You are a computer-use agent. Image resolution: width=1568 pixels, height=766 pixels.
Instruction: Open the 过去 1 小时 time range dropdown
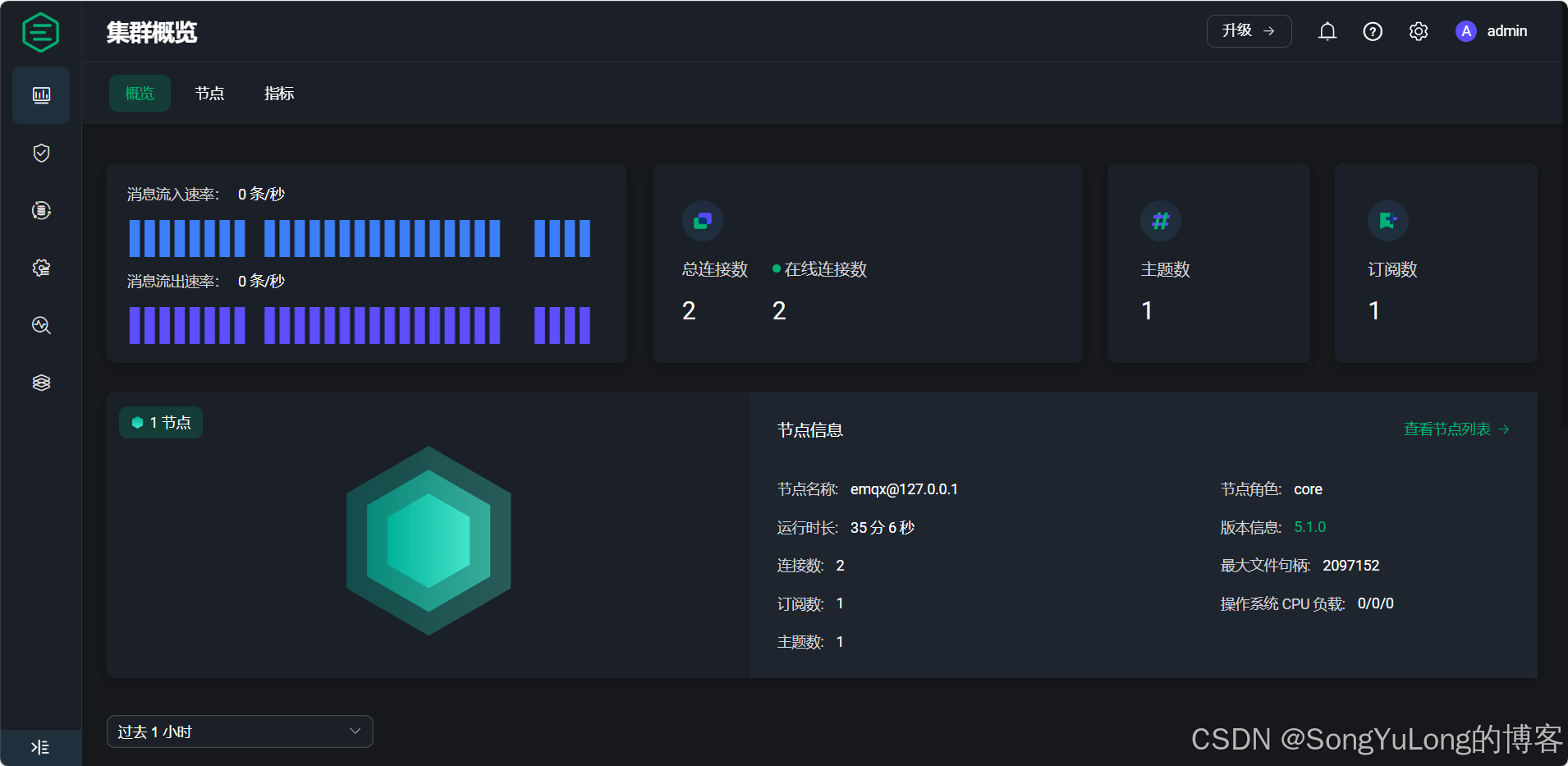(240, 732)
